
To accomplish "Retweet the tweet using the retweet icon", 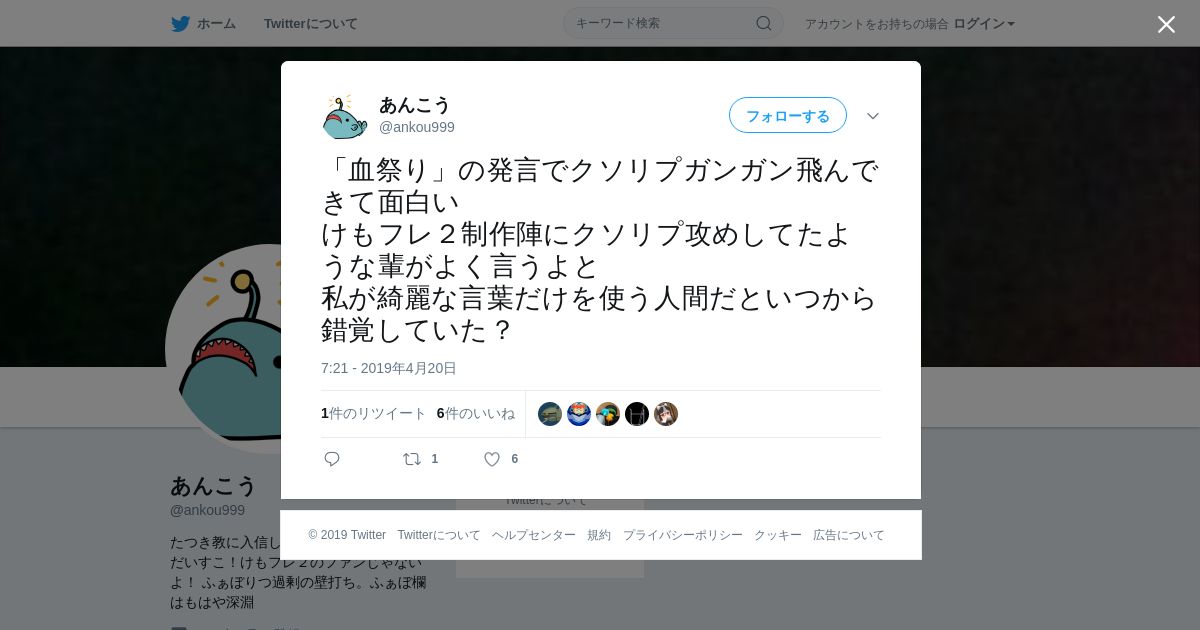I will tap(412, 459).
